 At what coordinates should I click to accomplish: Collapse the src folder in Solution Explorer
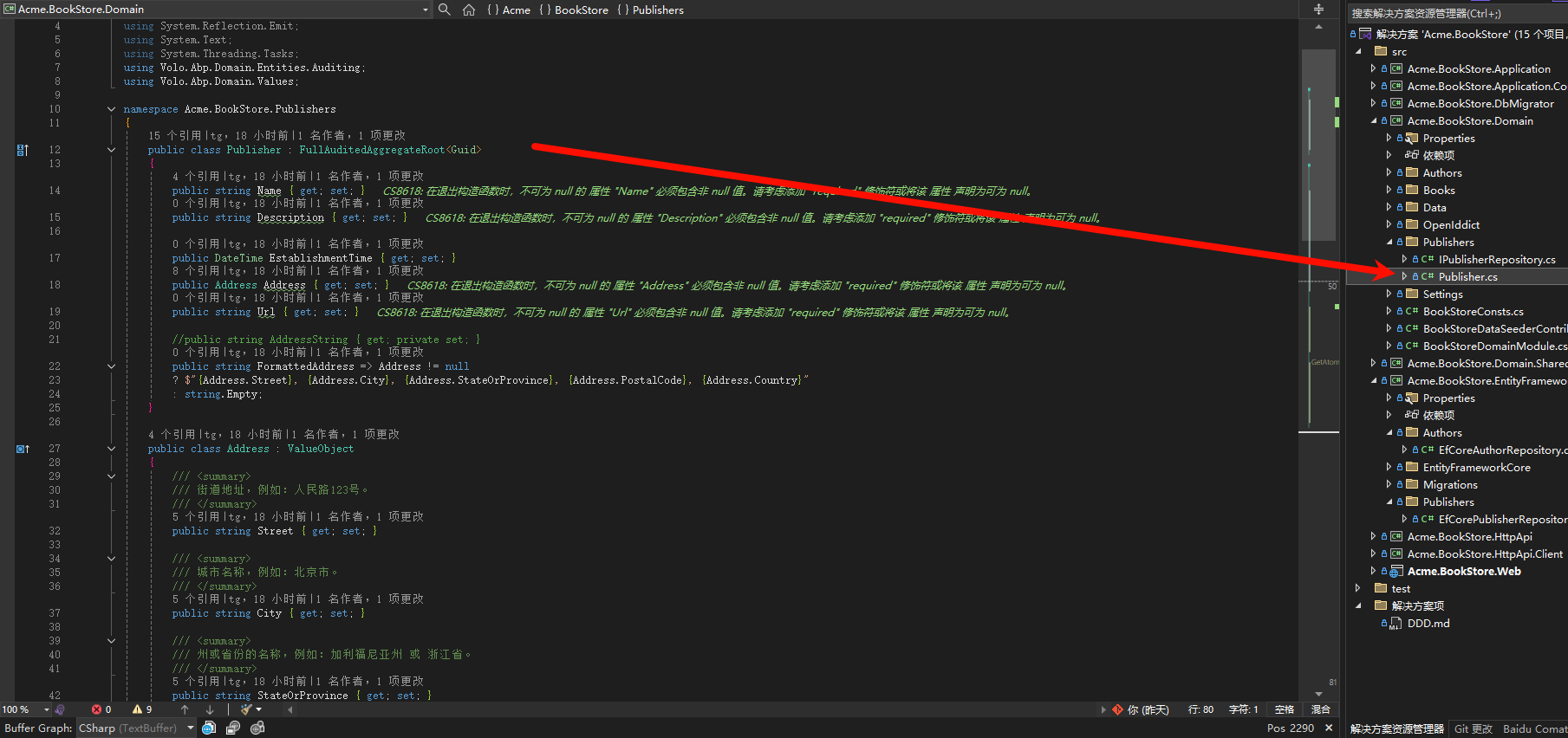click(x=1359, y=51)
